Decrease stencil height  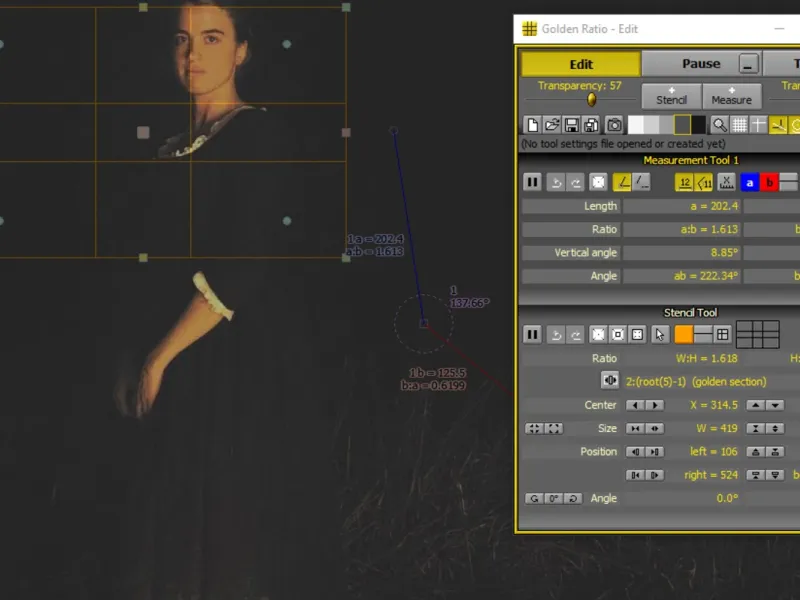pos(756,429)
